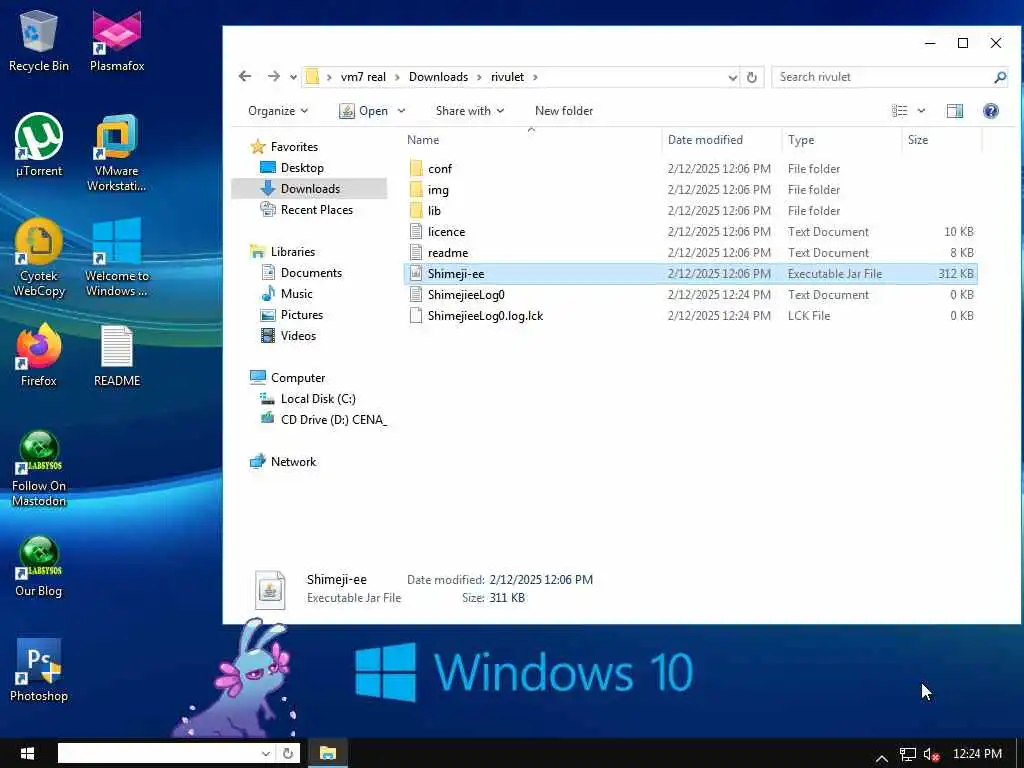Select the Follow On Mastodon shortcut
Image resolution: width=1024 pixels, height=768 pixels.
point(39,468)
